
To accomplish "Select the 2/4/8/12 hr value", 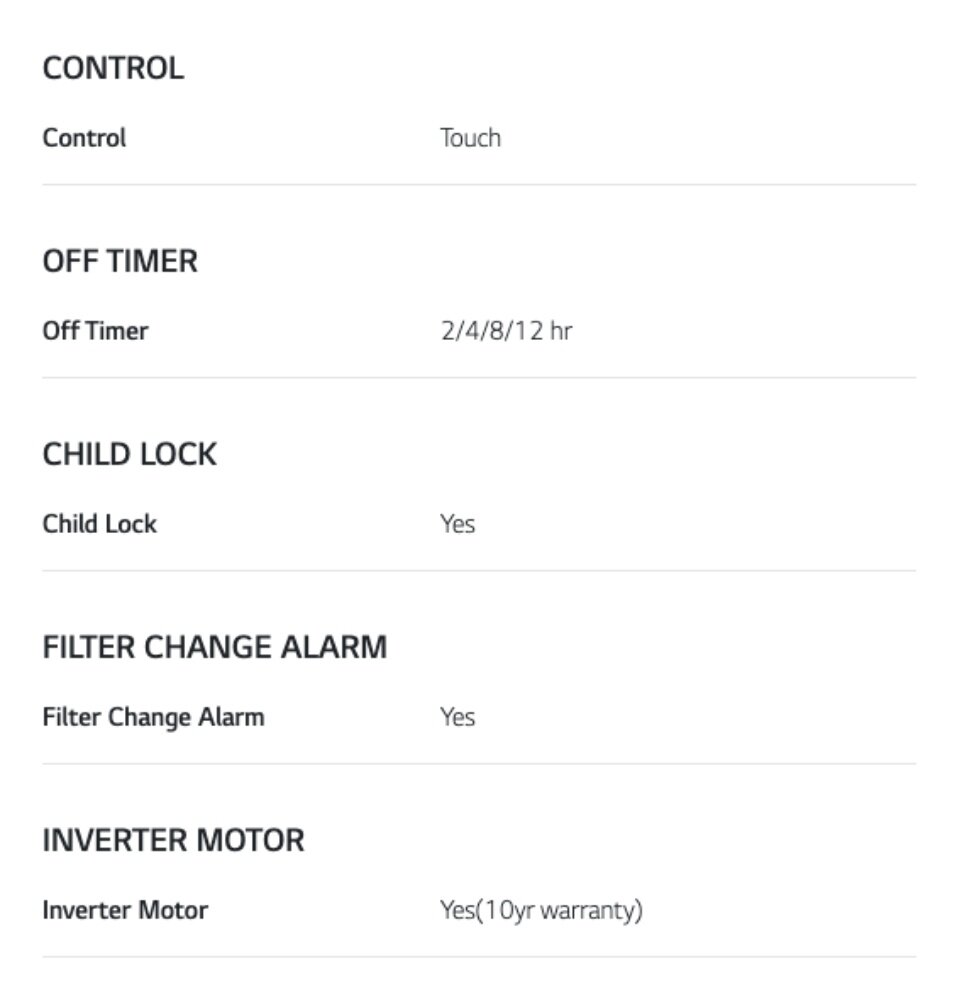I will [506, 331].
